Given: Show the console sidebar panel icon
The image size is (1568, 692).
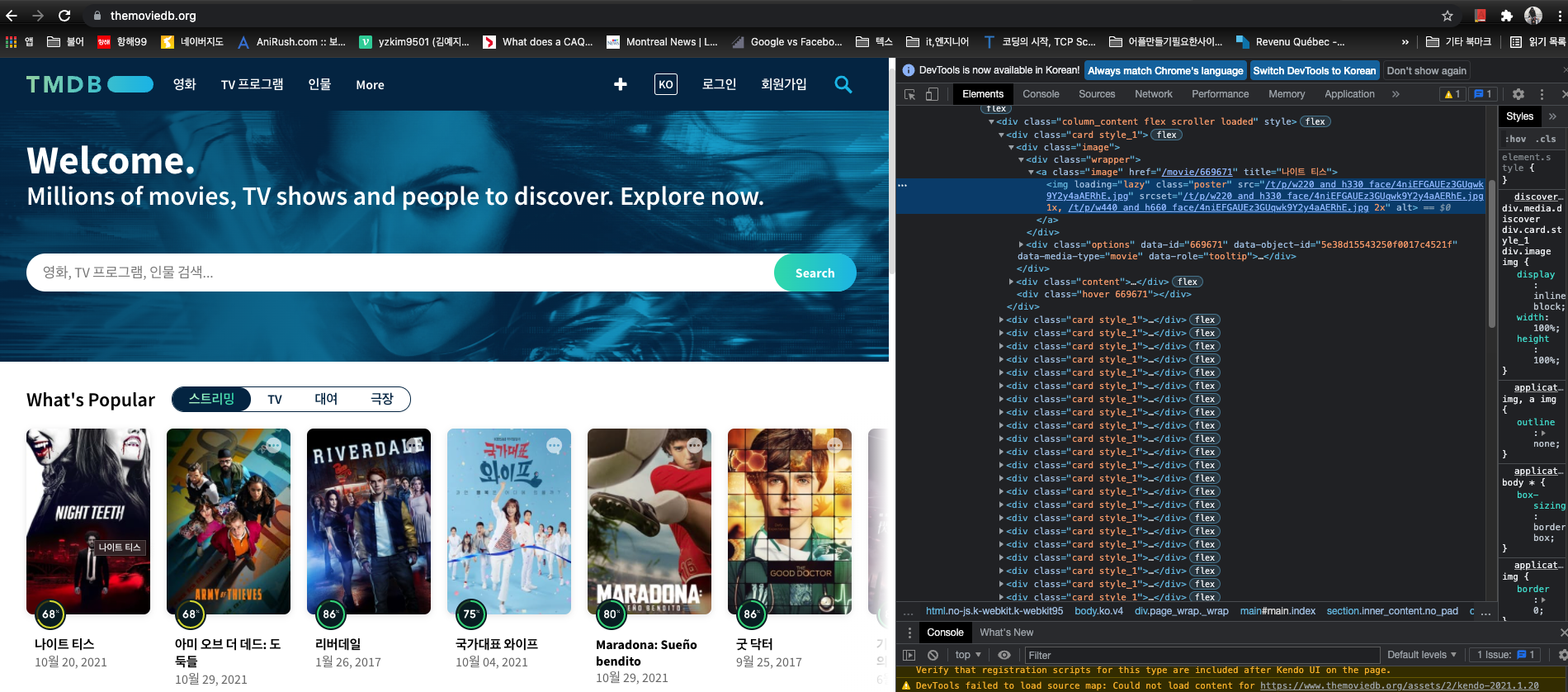Looking at the screenshot, I should click(x=909, y=655).
